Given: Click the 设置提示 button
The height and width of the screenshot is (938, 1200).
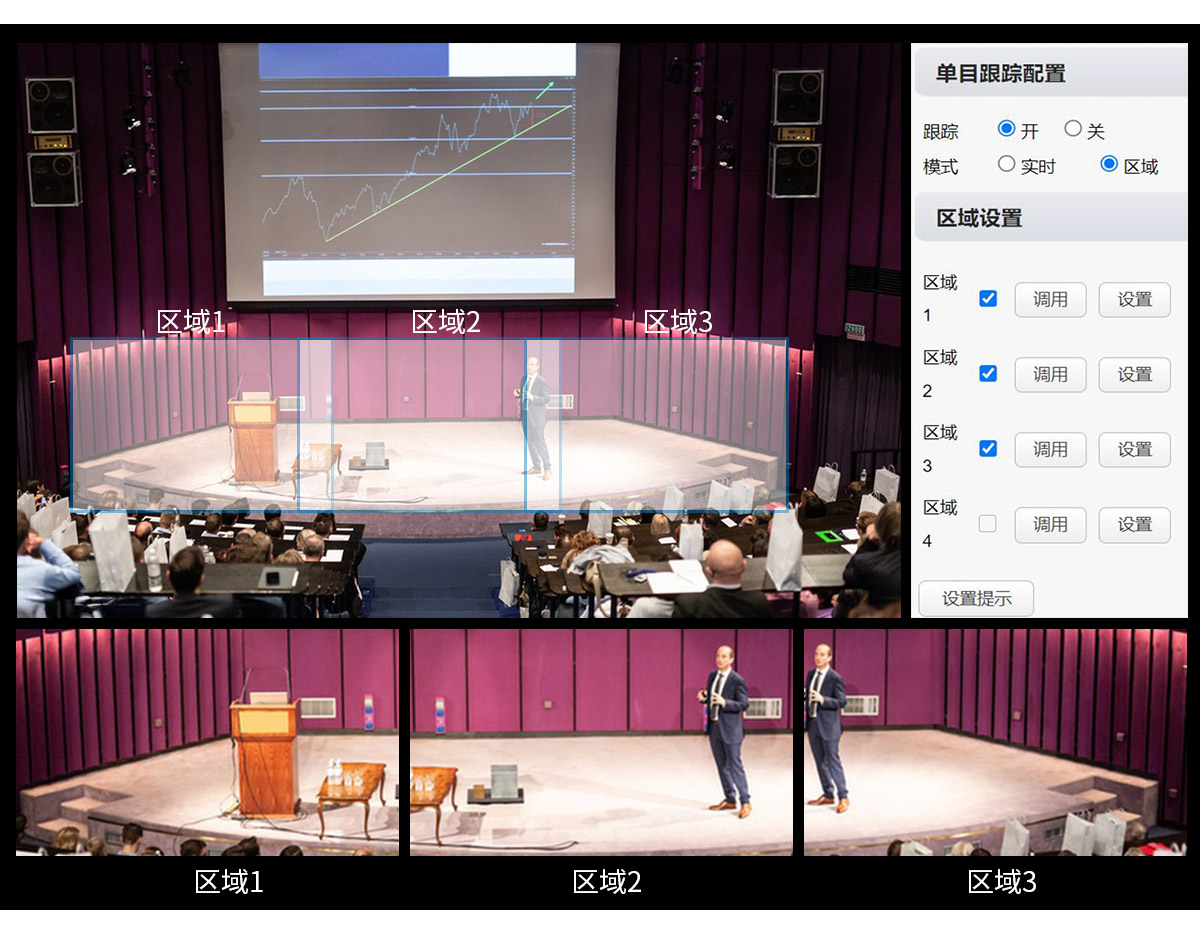Looking at the screenshot, I should pyautogui.click(x=976, y=599).
